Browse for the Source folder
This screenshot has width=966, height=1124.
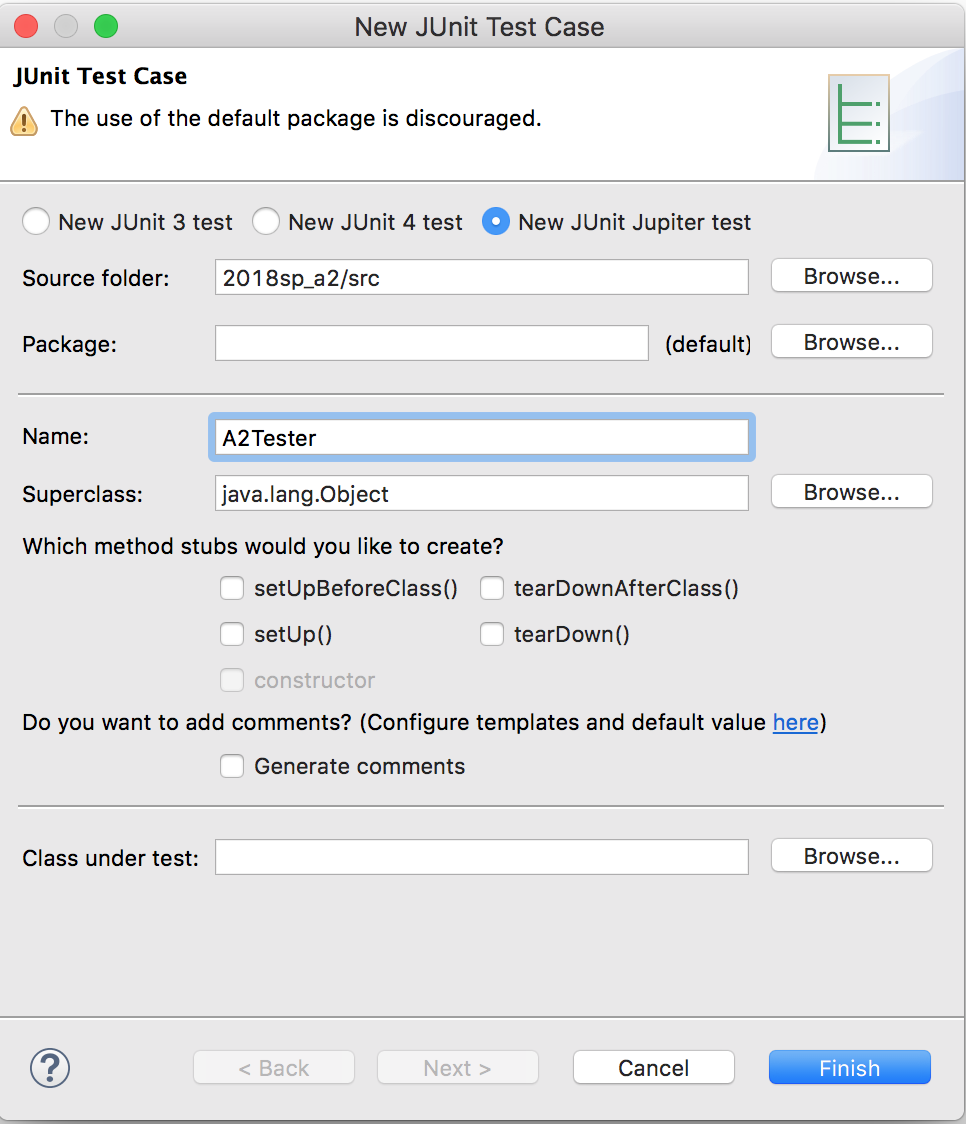(x=851, y=277)
